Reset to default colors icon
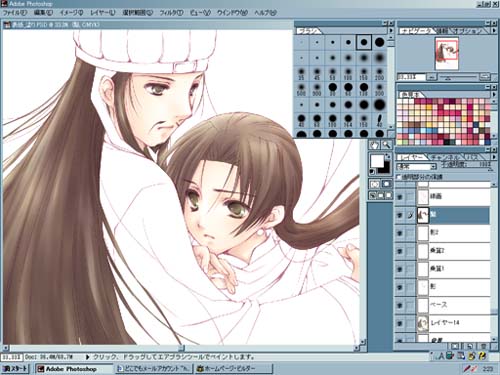 click(372, 172)
